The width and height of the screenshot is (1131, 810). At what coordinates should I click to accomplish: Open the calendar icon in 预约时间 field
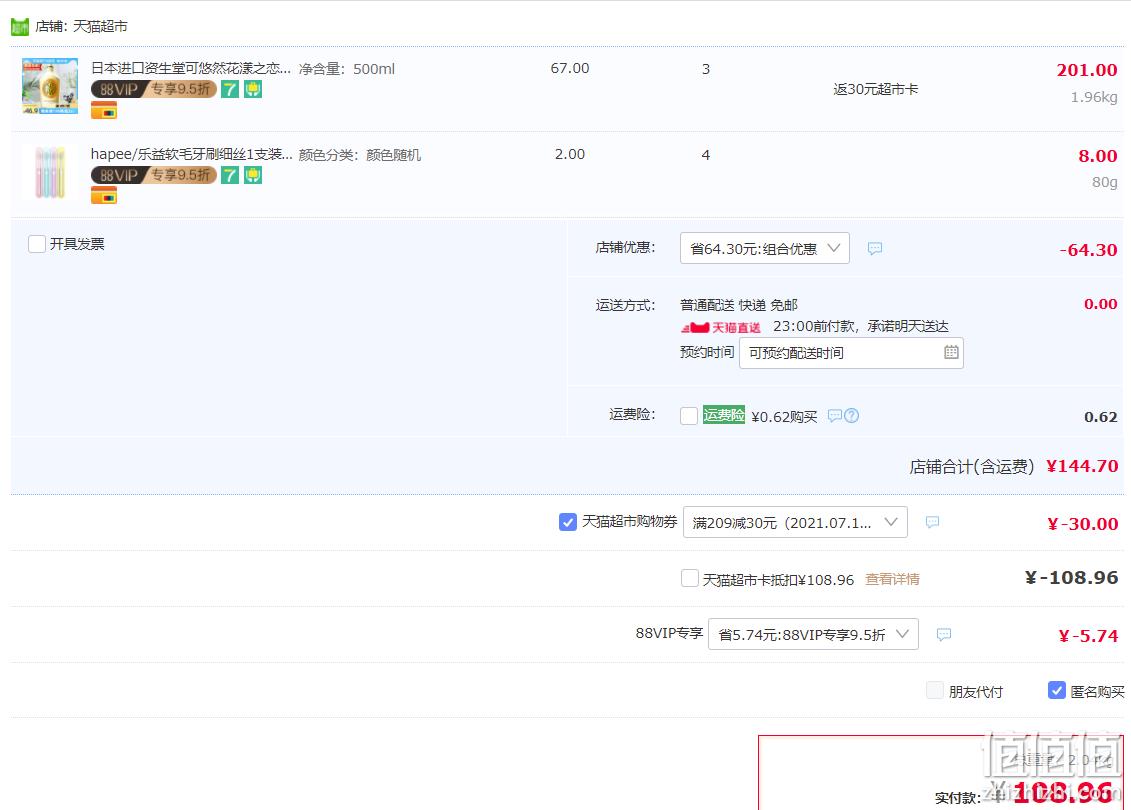click(951, 352)
